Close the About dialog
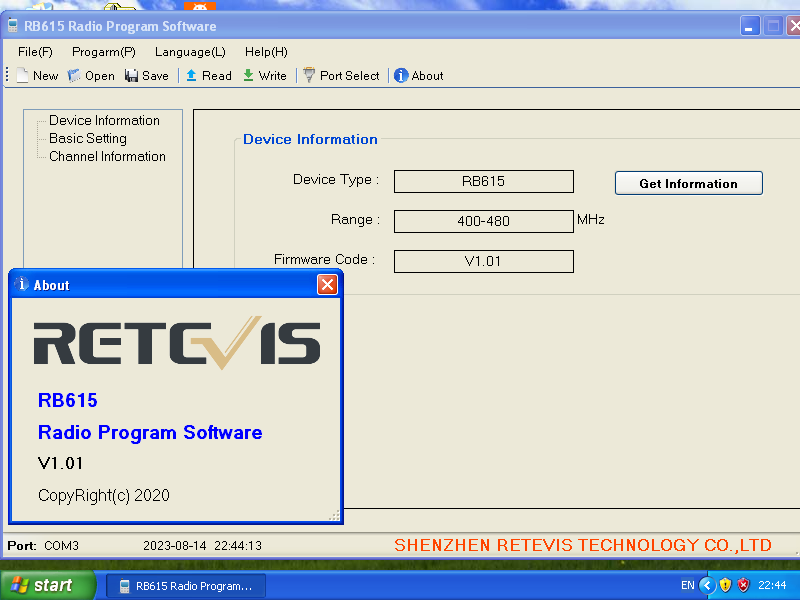Screen dimensions: 800x600 click(x=327, y=285)
